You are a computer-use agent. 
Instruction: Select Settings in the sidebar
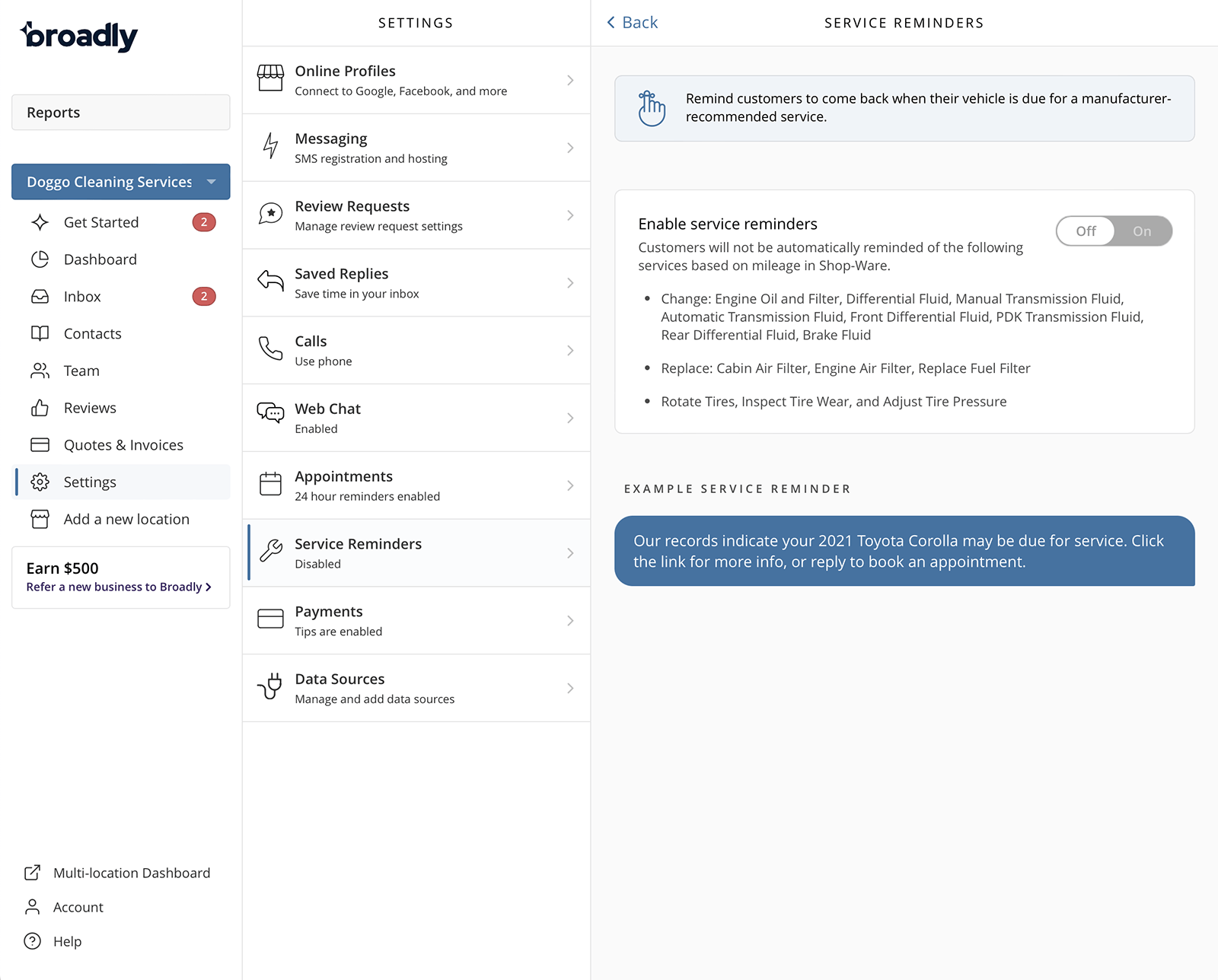click(123, 482)
